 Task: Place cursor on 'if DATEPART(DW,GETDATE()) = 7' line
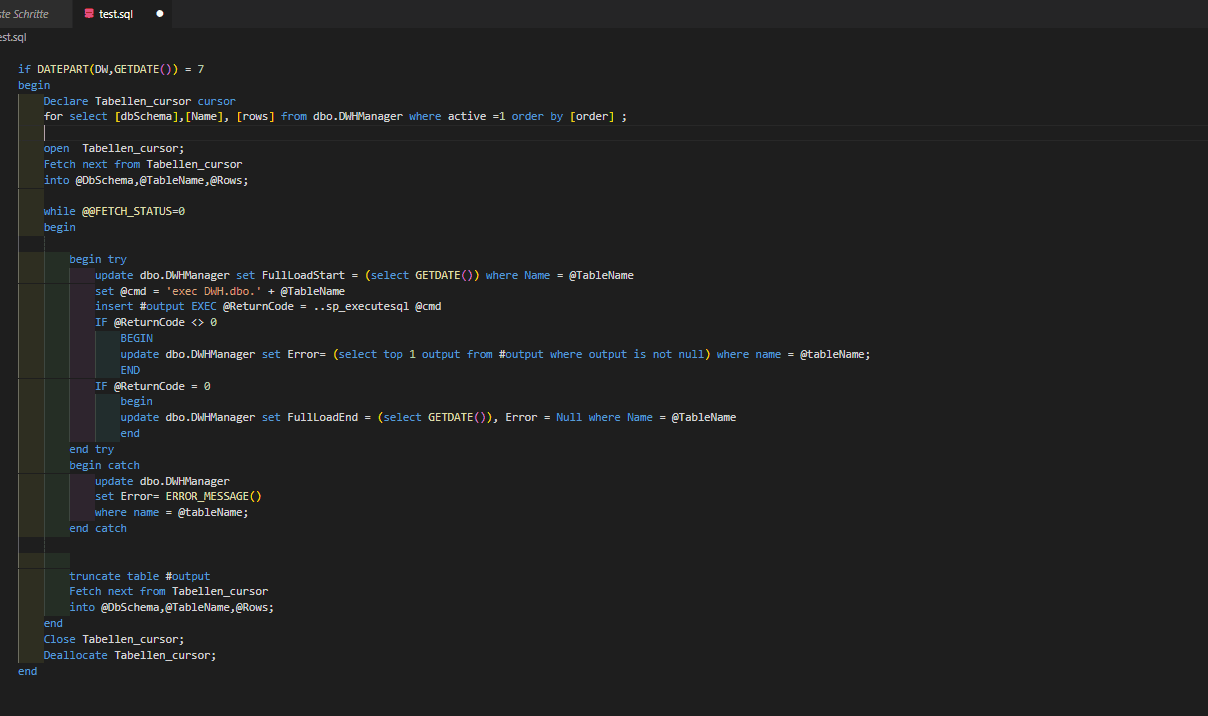[x=111, y=69]
